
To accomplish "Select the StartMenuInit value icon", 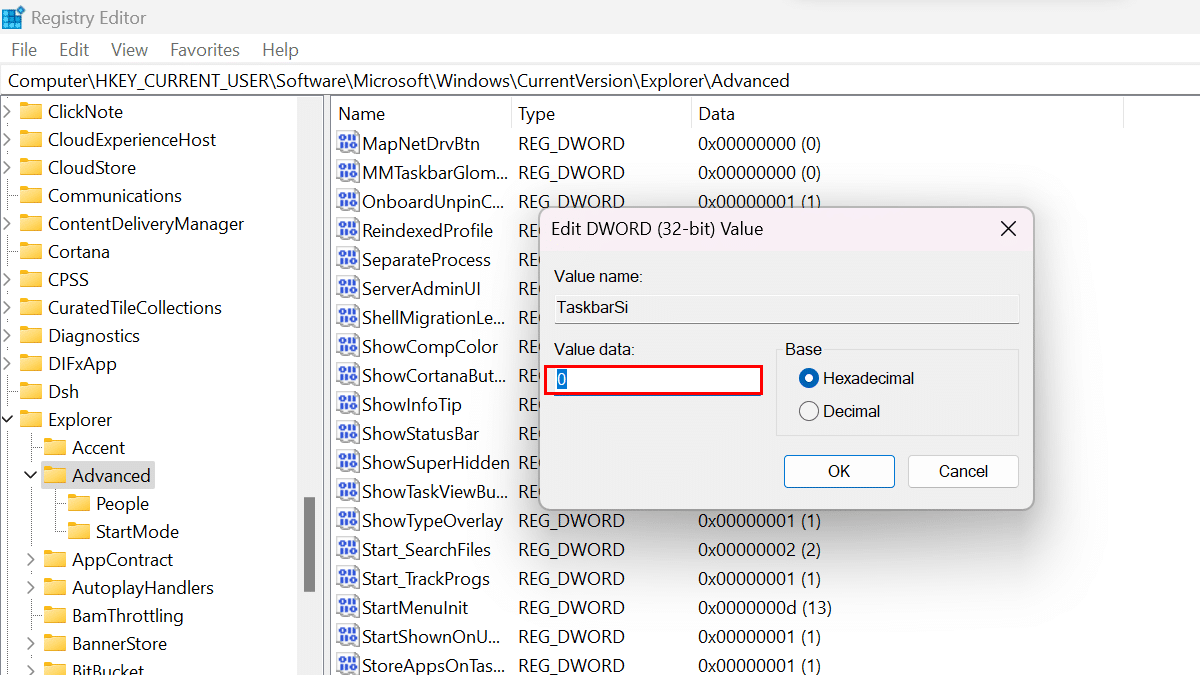I will click(x=347, y=608).
